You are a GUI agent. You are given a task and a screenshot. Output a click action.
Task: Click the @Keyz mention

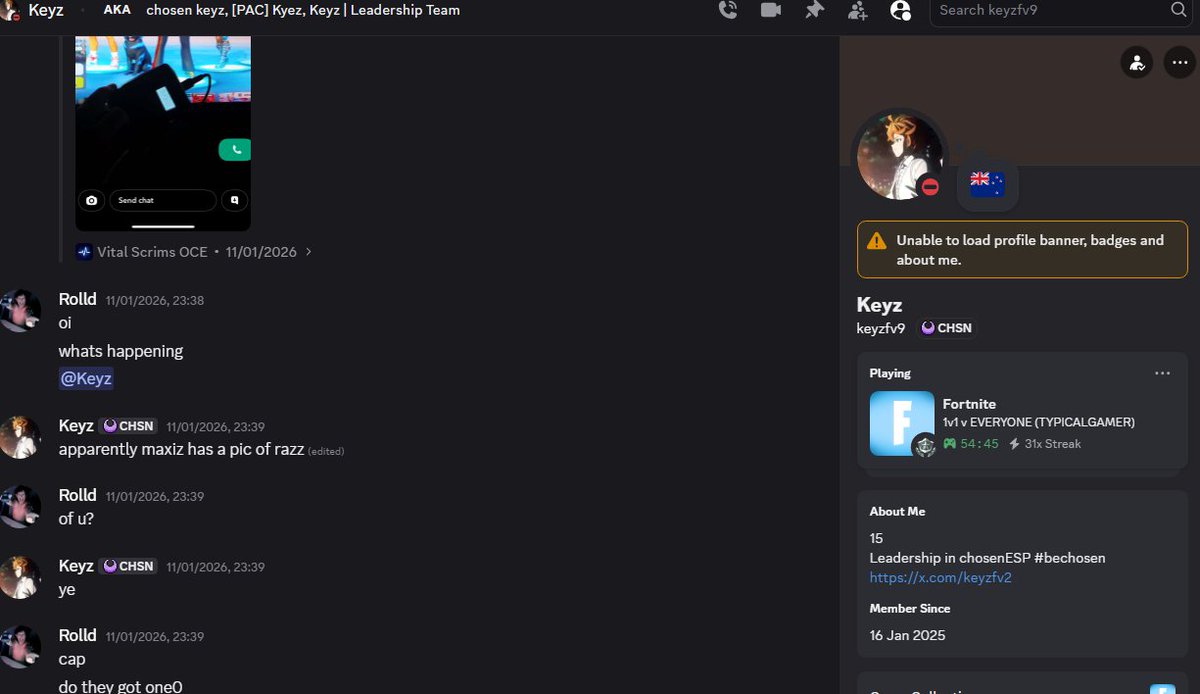(x=86, y=379)
